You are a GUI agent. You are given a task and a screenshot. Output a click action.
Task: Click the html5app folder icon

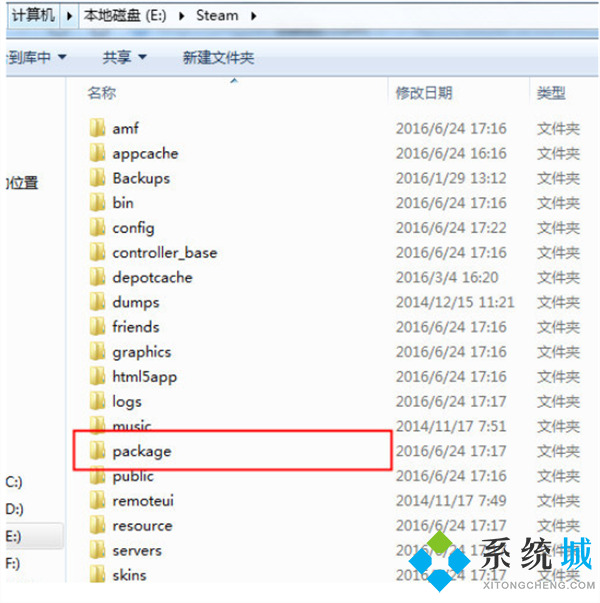(x=97, y=377)
